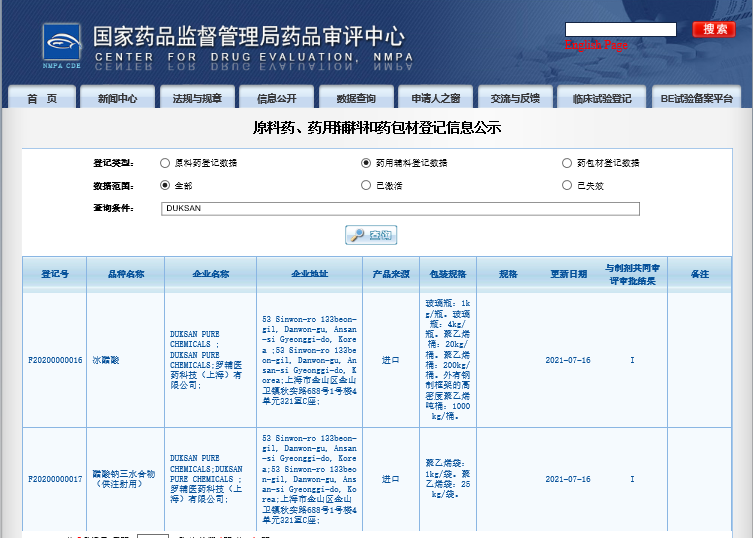The image size is (753, 538).
Task: Click the 规格 column header
Action: pyautogui.click(x=508, y=274)
